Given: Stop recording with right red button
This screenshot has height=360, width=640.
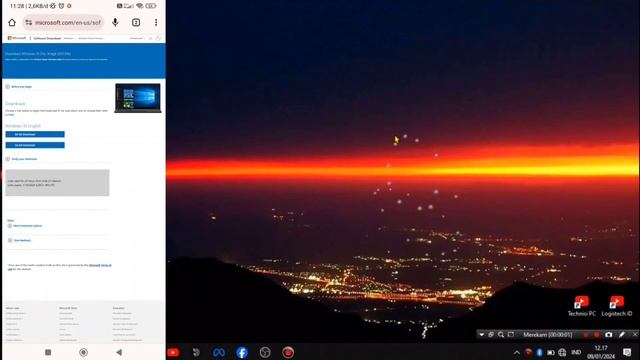Looking at the screenshot, I should 597,335.
